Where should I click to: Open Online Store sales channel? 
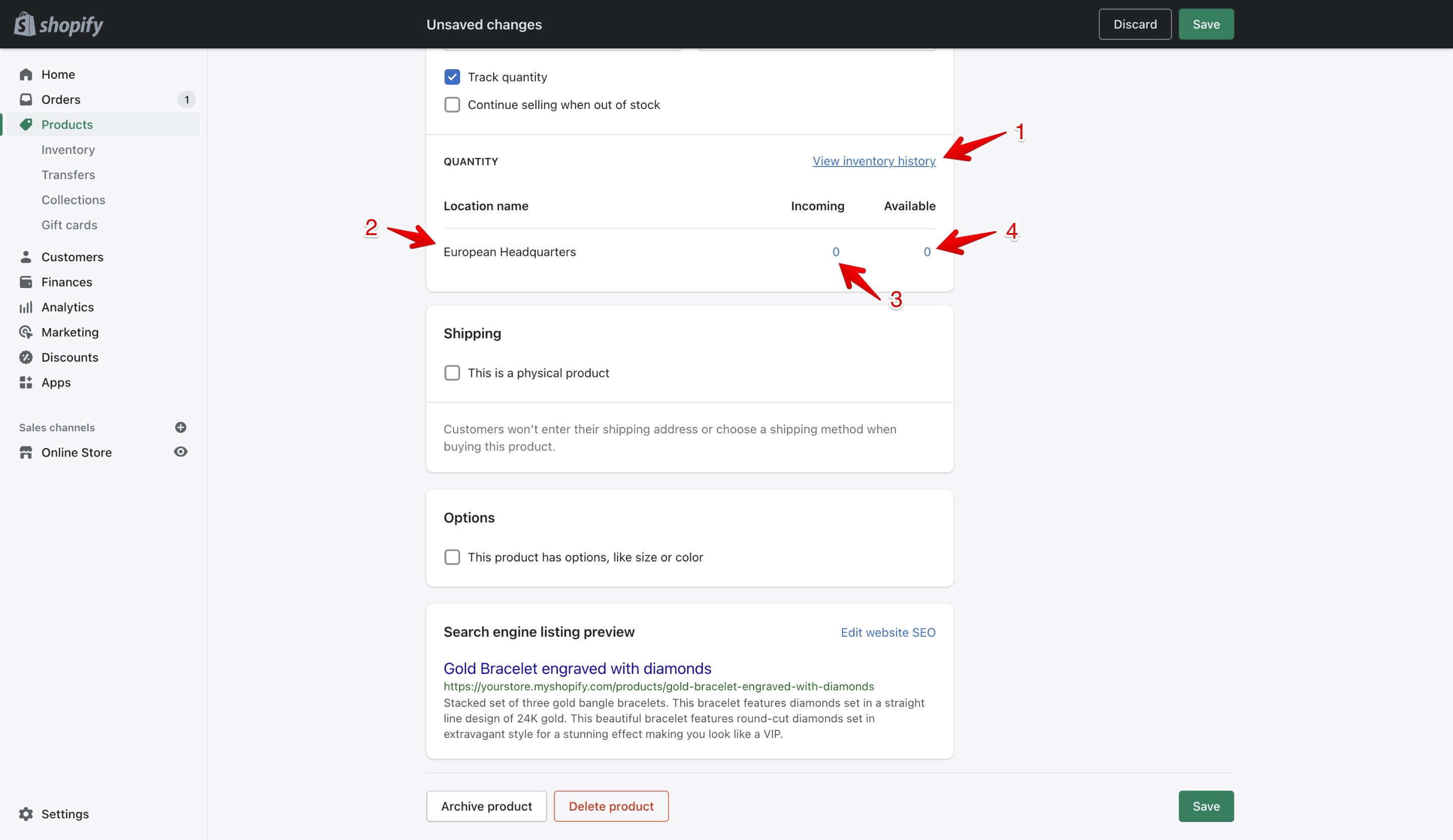77,453
